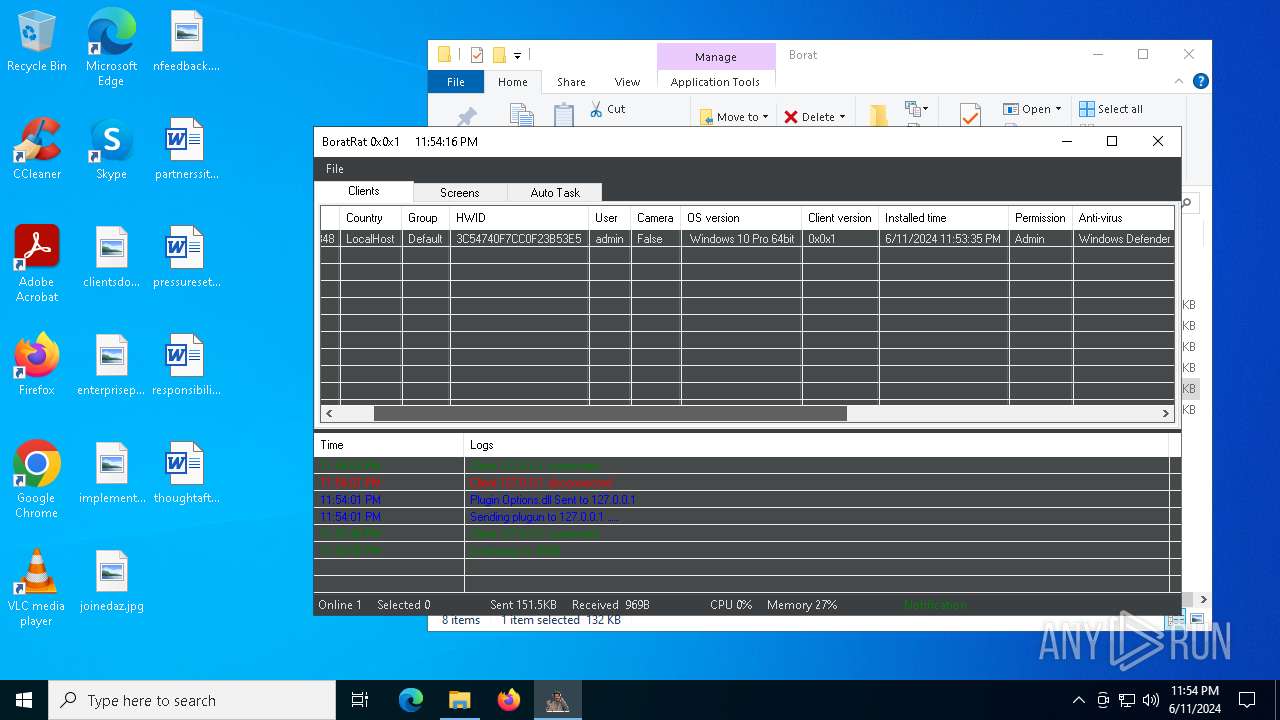The height and width of the screenshot is (720, 1280).
Task: Open Microsoft Edge desktop shortcut
Action: pos(111,48)
